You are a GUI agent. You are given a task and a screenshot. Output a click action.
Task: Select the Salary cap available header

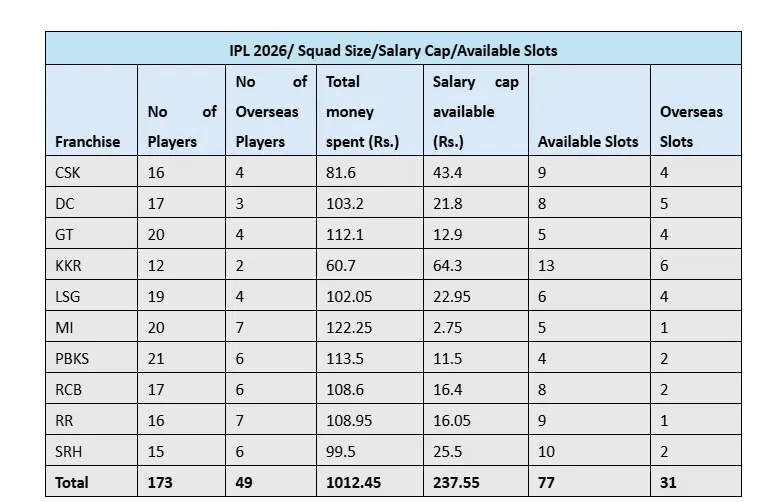point(475,112)
